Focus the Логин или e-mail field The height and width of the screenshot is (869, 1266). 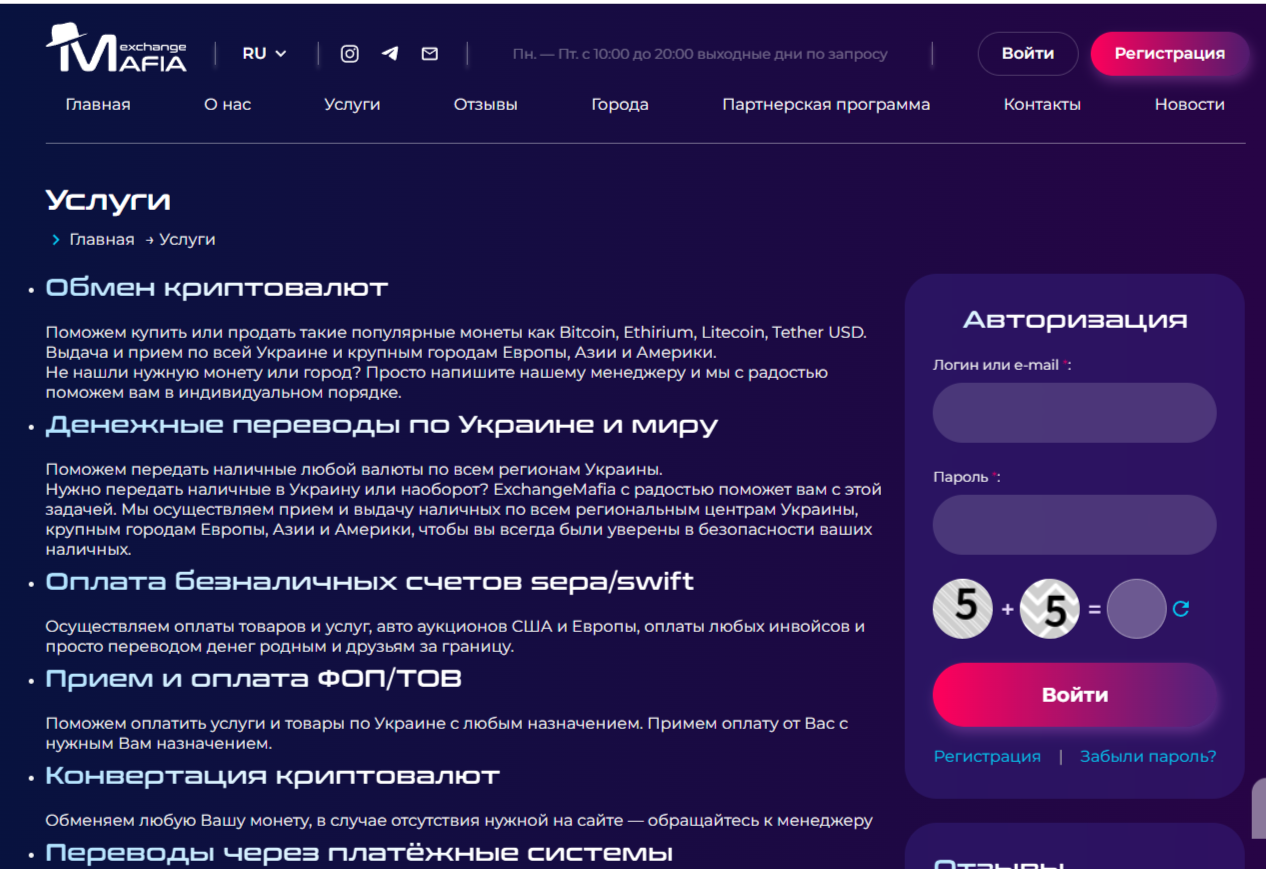[x=1075, y=413]
